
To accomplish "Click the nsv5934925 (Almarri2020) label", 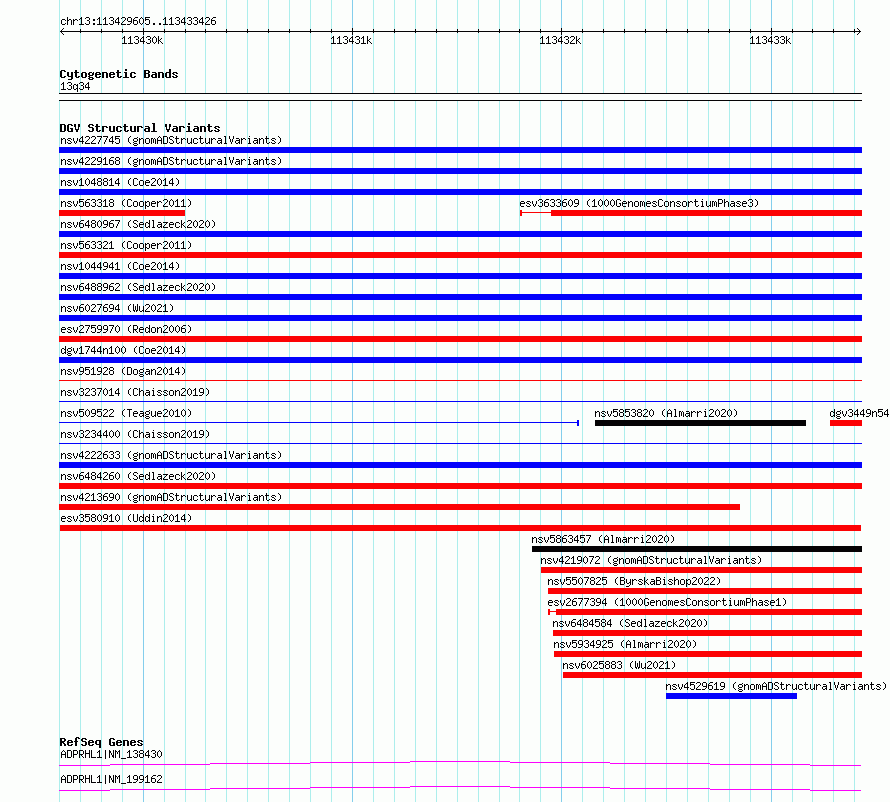I will point(625,644).
